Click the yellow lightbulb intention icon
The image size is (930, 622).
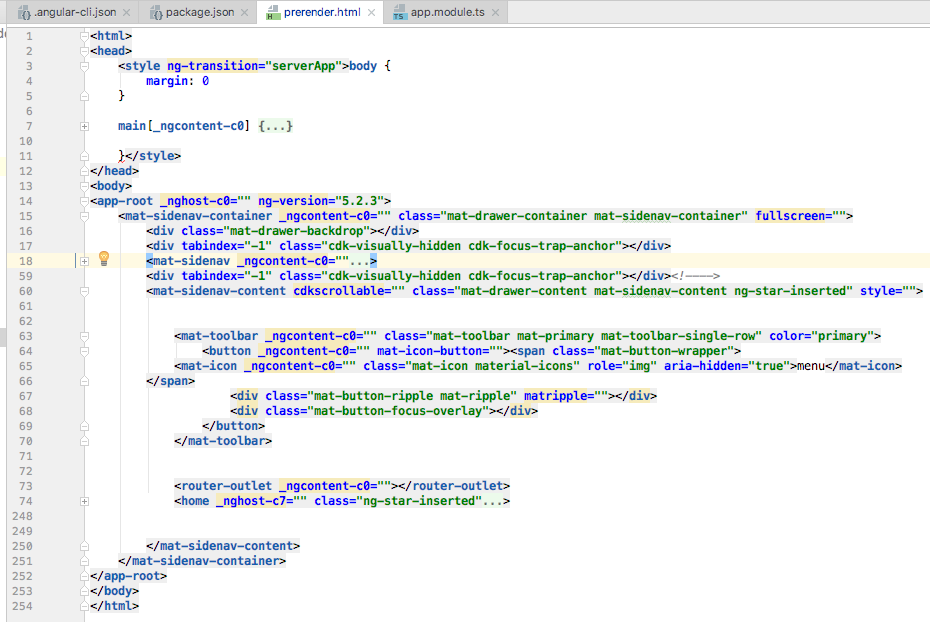click(x=104, y=258)
